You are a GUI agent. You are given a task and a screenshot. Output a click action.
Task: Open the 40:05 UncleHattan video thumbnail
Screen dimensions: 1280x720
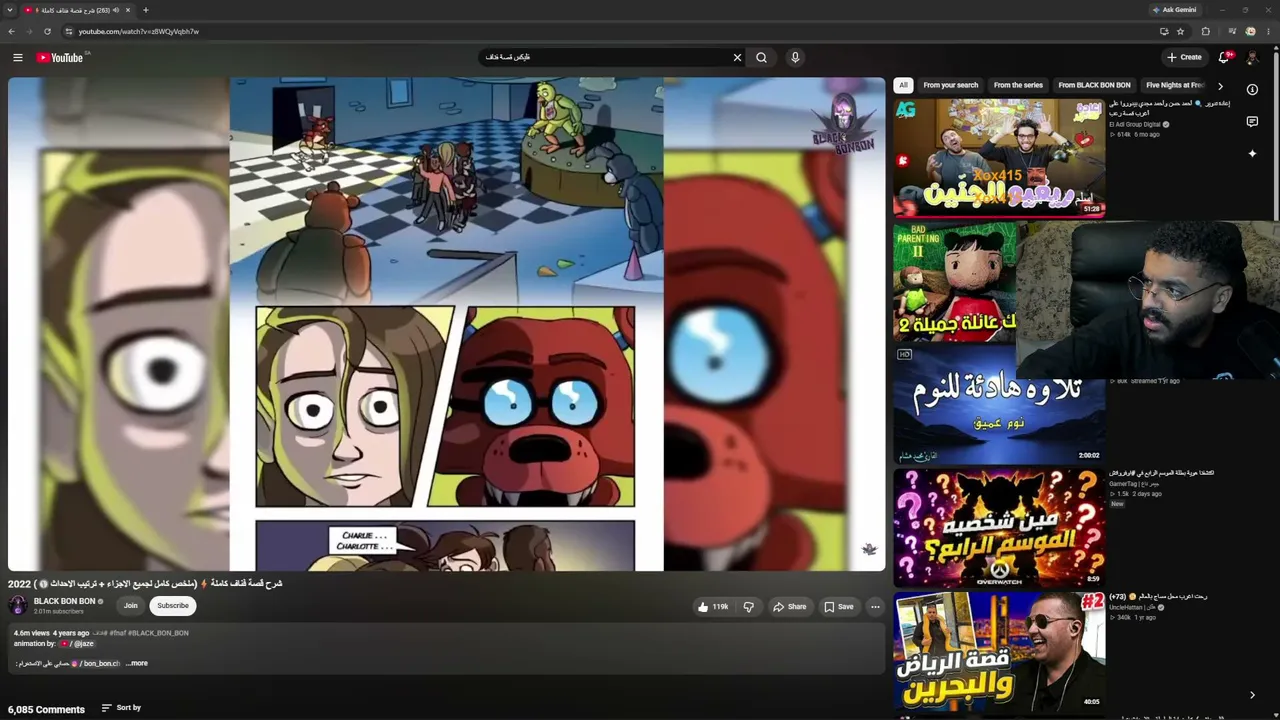point(999,652)
